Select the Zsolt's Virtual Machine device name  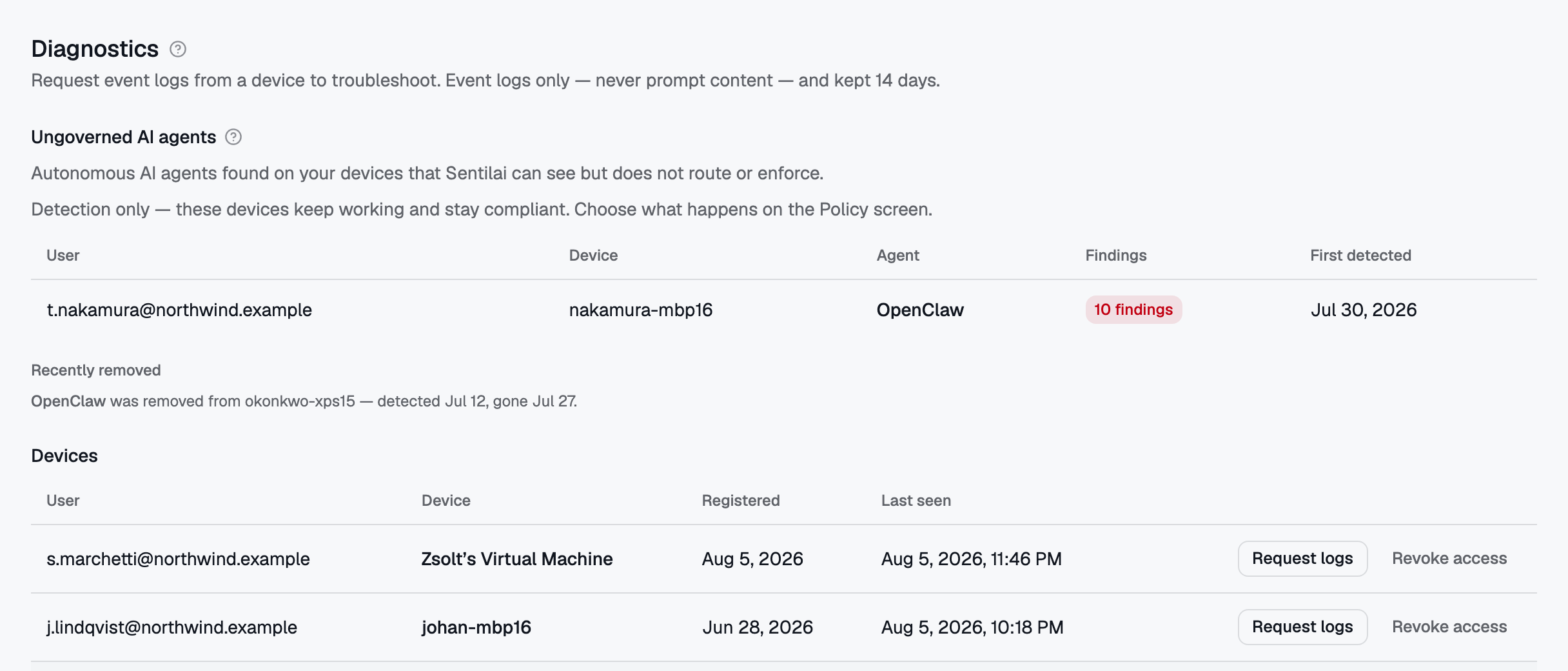pyautogui.click(x=517, y=559)
